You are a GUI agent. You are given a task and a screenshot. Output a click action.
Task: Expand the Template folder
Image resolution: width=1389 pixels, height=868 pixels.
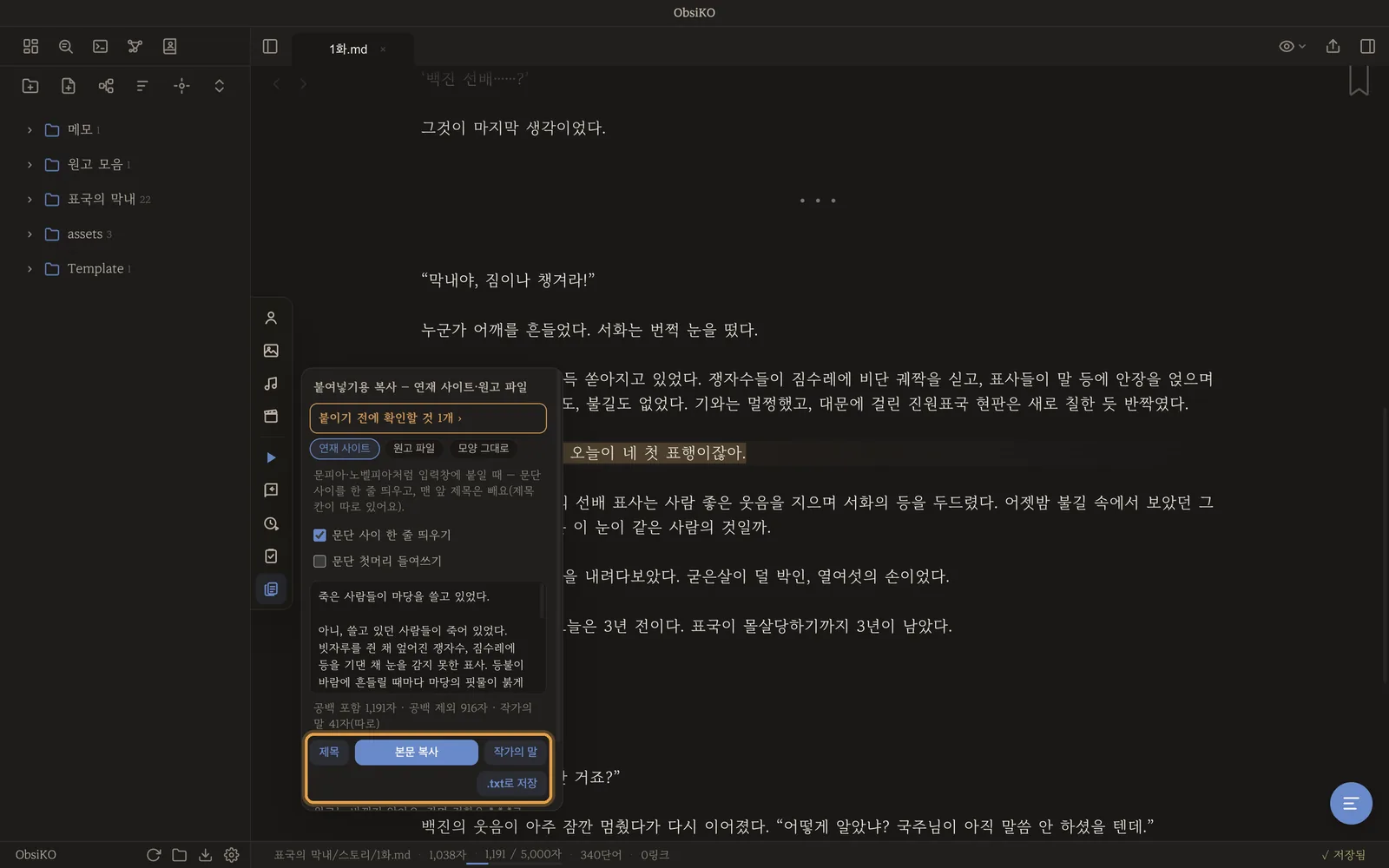click(x=30, y=269)
